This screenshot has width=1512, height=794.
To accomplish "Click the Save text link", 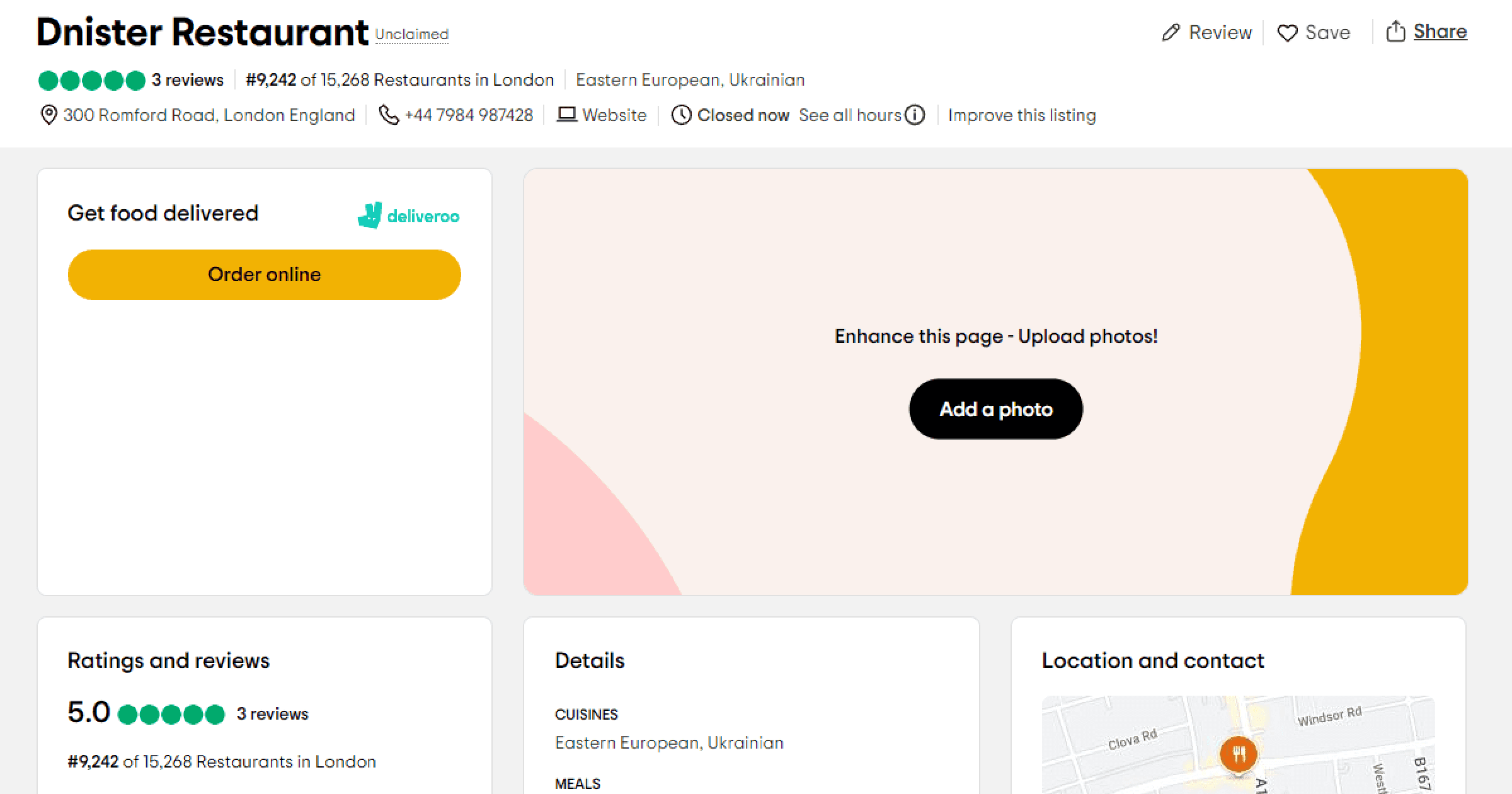I will (x=1327, y=33).
